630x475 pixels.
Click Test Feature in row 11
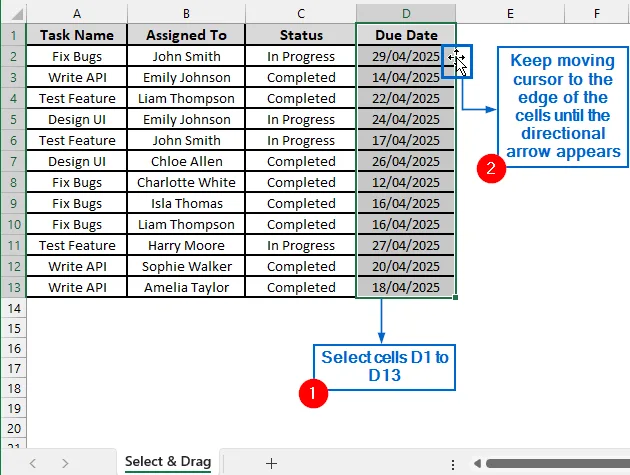(x=77, y=245)
